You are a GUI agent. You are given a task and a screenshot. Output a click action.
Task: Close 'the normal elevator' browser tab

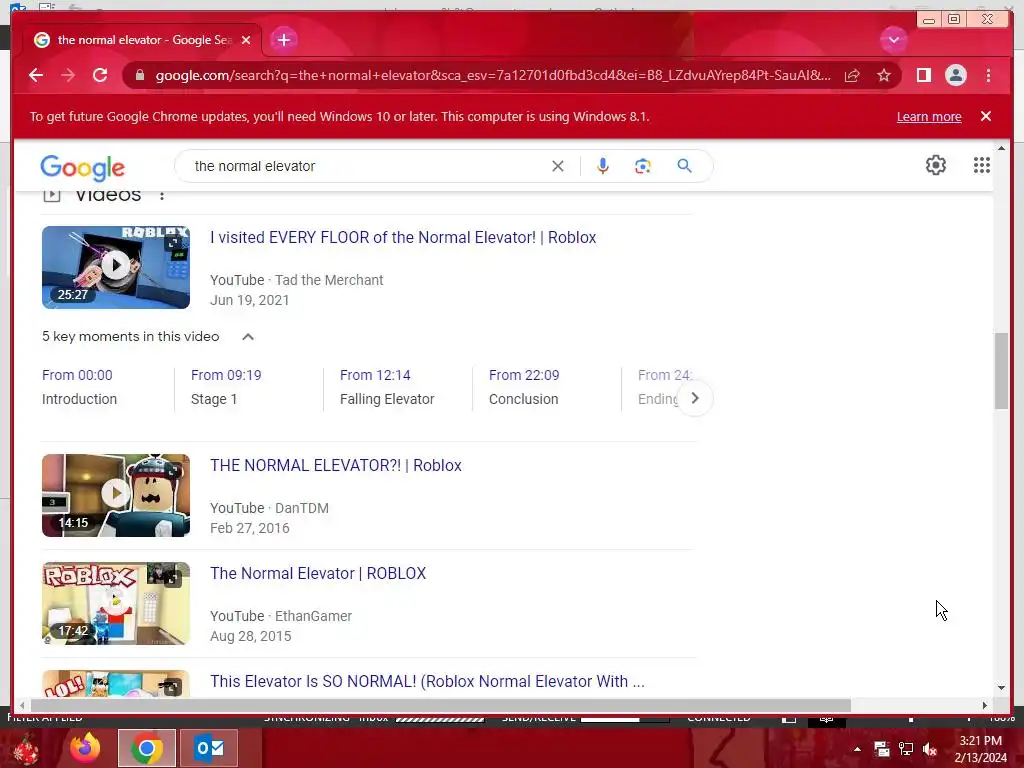pyautogui.click(x=246, y=40)
